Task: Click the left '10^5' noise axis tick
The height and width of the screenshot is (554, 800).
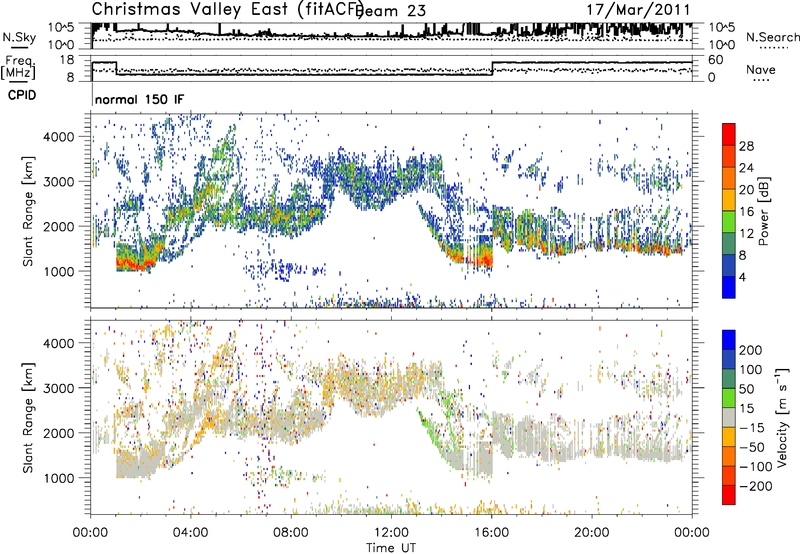Action: coord(61,27)
